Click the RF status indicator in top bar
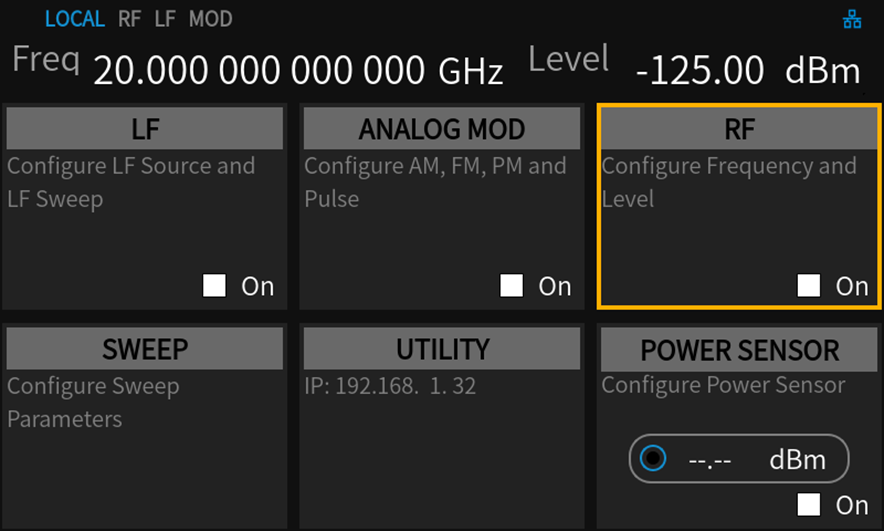The width and height of the screenshot is (884, 531). coord(129,19)
